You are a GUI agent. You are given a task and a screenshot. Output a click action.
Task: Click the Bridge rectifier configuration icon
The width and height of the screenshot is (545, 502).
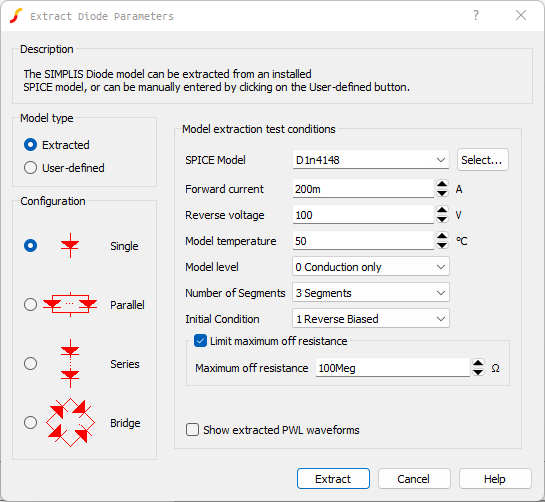click(x=70, y=422)
